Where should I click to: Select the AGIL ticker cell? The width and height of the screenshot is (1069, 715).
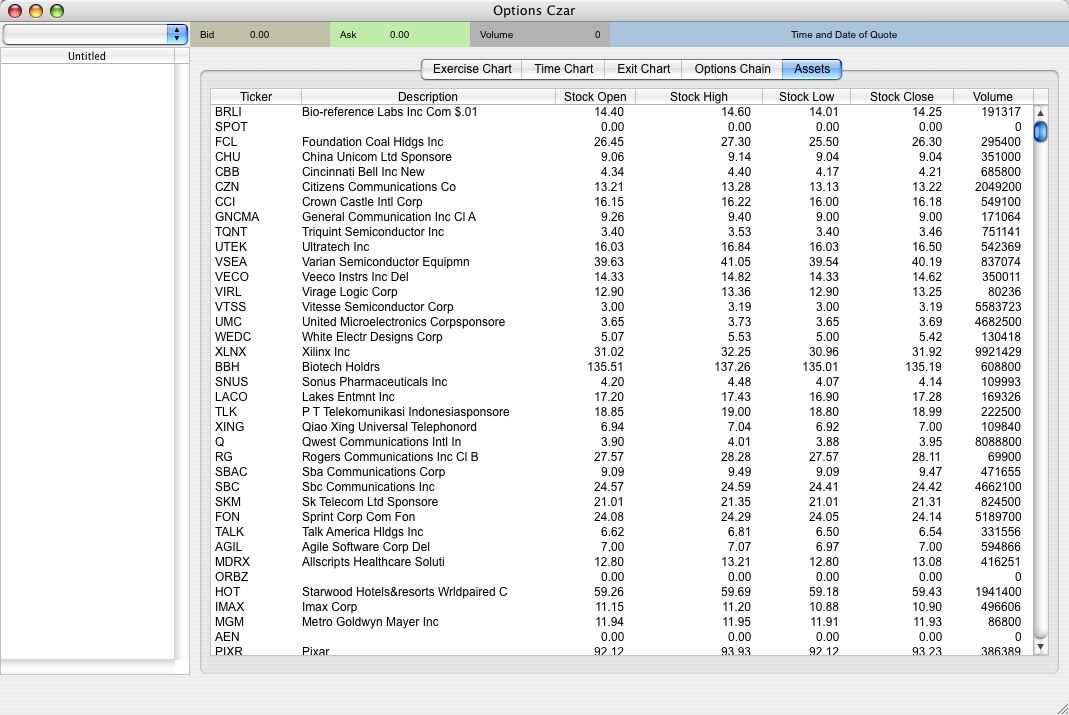228,547
